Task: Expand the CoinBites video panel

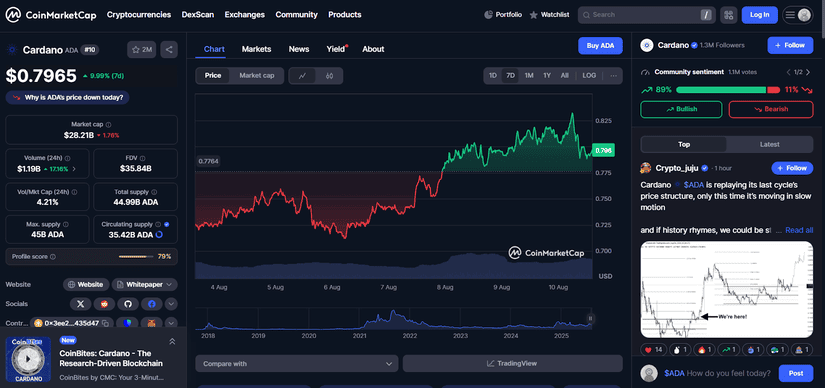Action: click(172, 342)
